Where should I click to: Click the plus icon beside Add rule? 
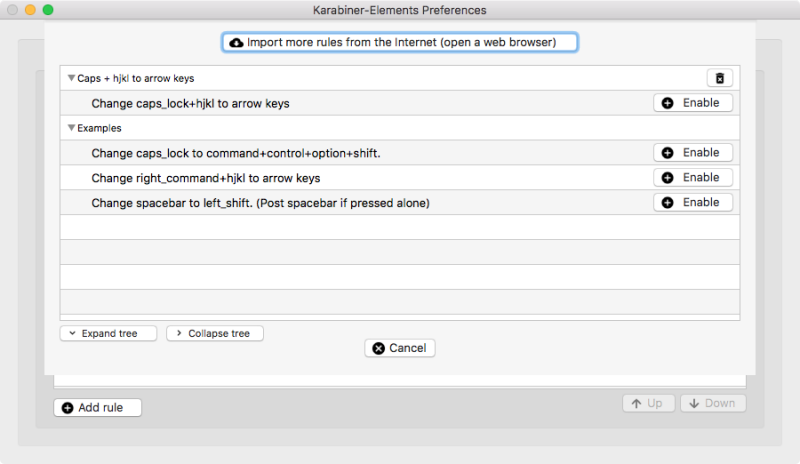[x=67, y=407]
